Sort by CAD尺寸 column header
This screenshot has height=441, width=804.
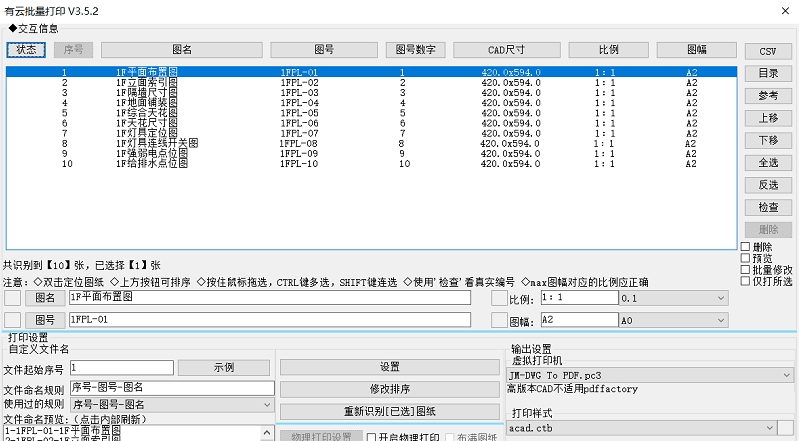pyautogui.click(x=507, y=50)
